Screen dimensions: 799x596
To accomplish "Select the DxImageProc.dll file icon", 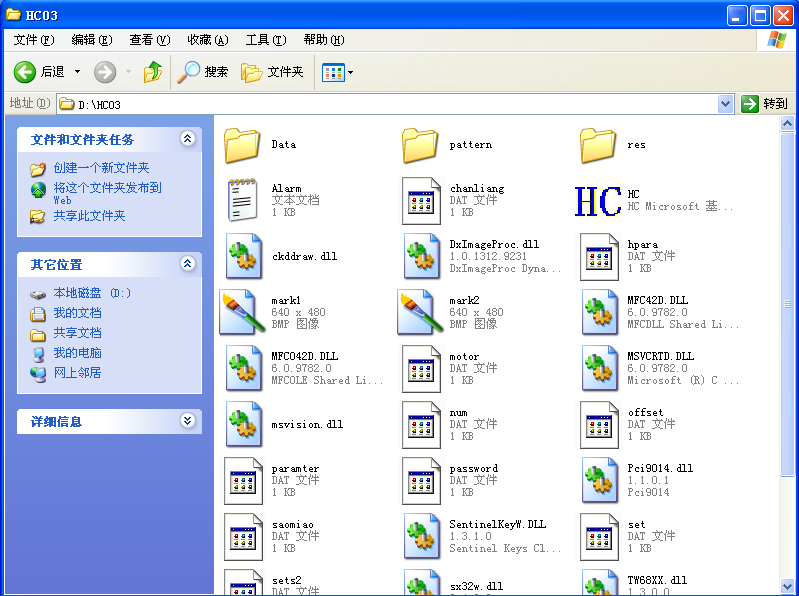I will [421, 256].
